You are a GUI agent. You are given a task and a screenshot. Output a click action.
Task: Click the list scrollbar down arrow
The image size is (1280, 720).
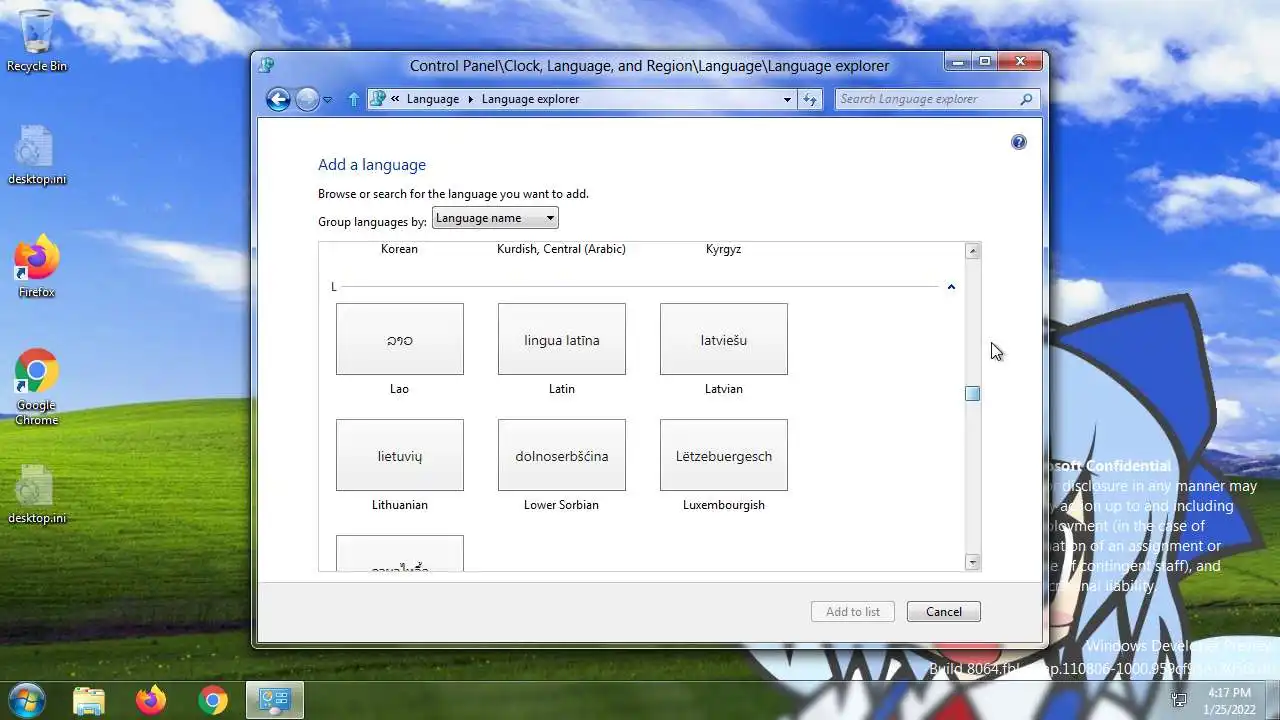[x=973, y=563]
